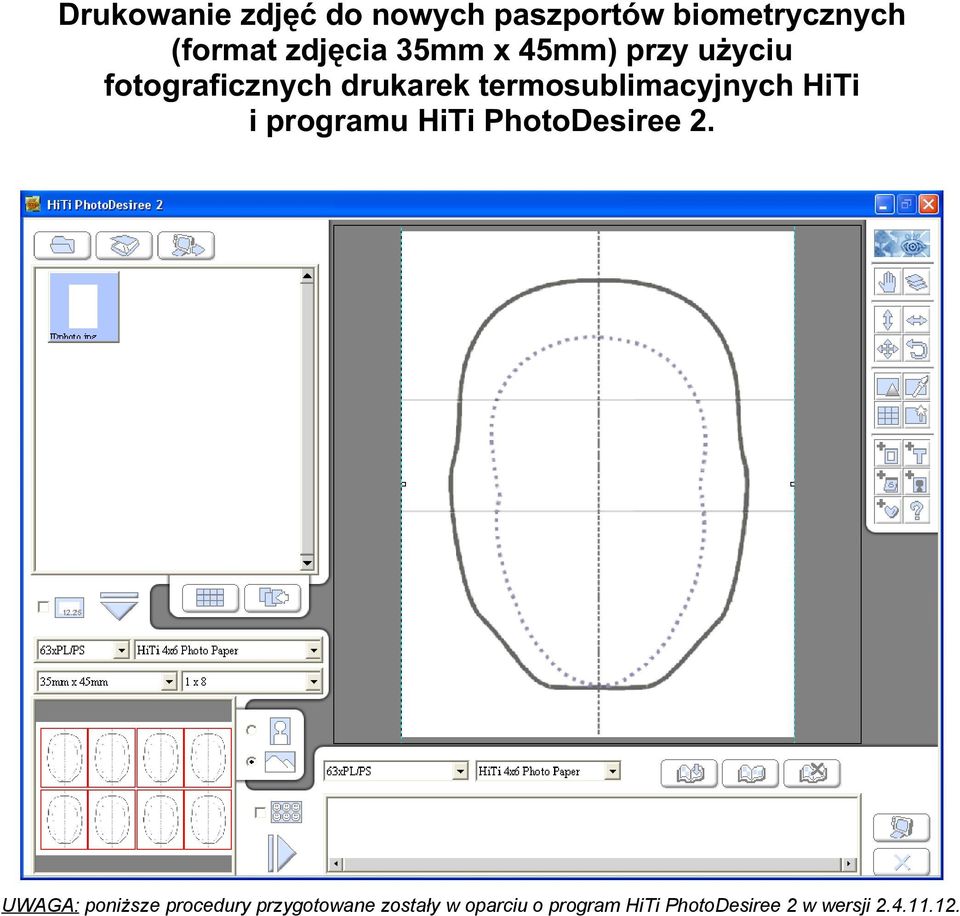The width and height of the screenshot is (960, 916).
Task: Click the delete album book icon
Action: click(x=812, y=773)
